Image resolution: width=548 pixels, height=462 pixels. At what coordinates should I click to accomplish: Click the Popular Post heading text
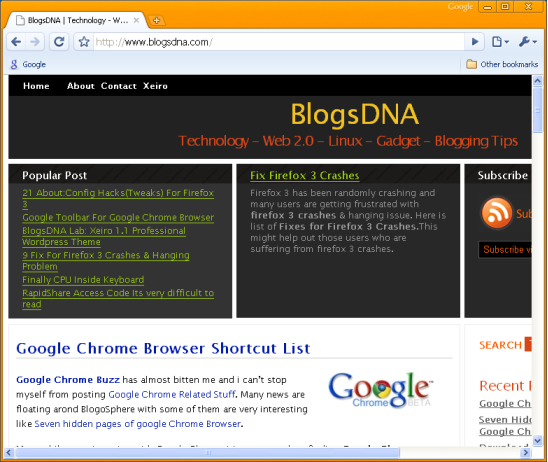[55, 175]
